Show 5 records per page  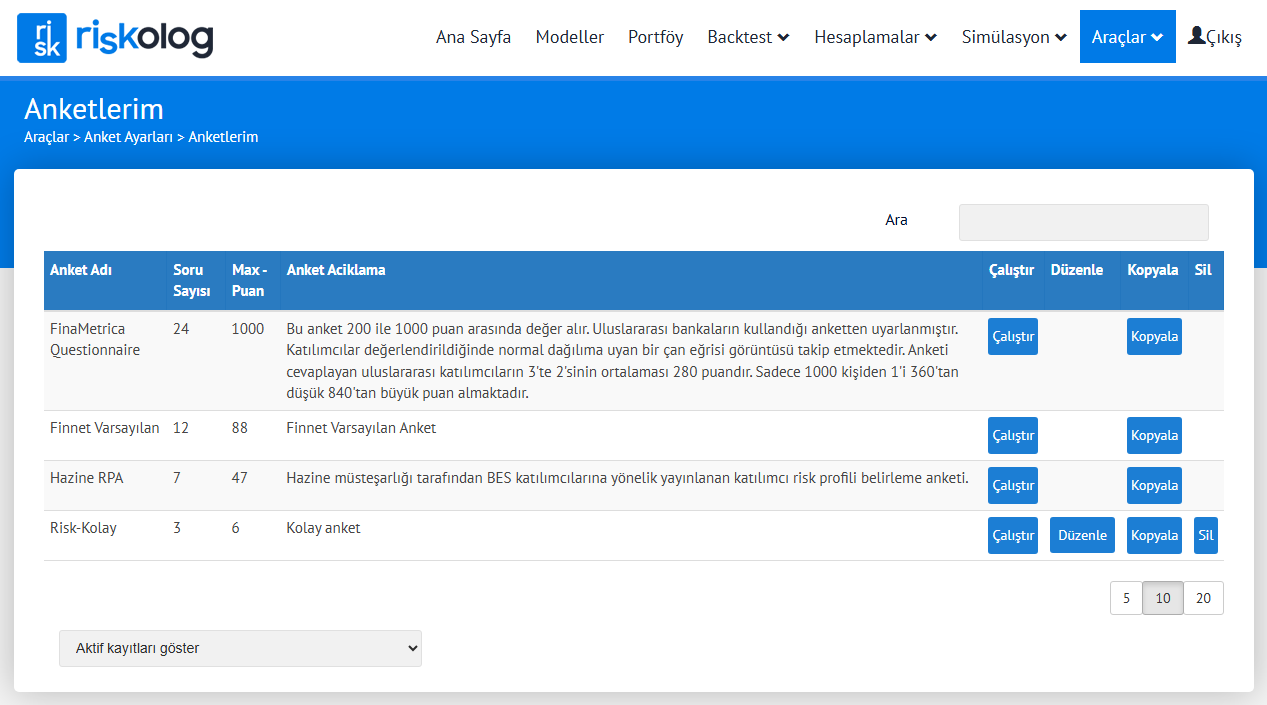click(x=1126, y=598)
